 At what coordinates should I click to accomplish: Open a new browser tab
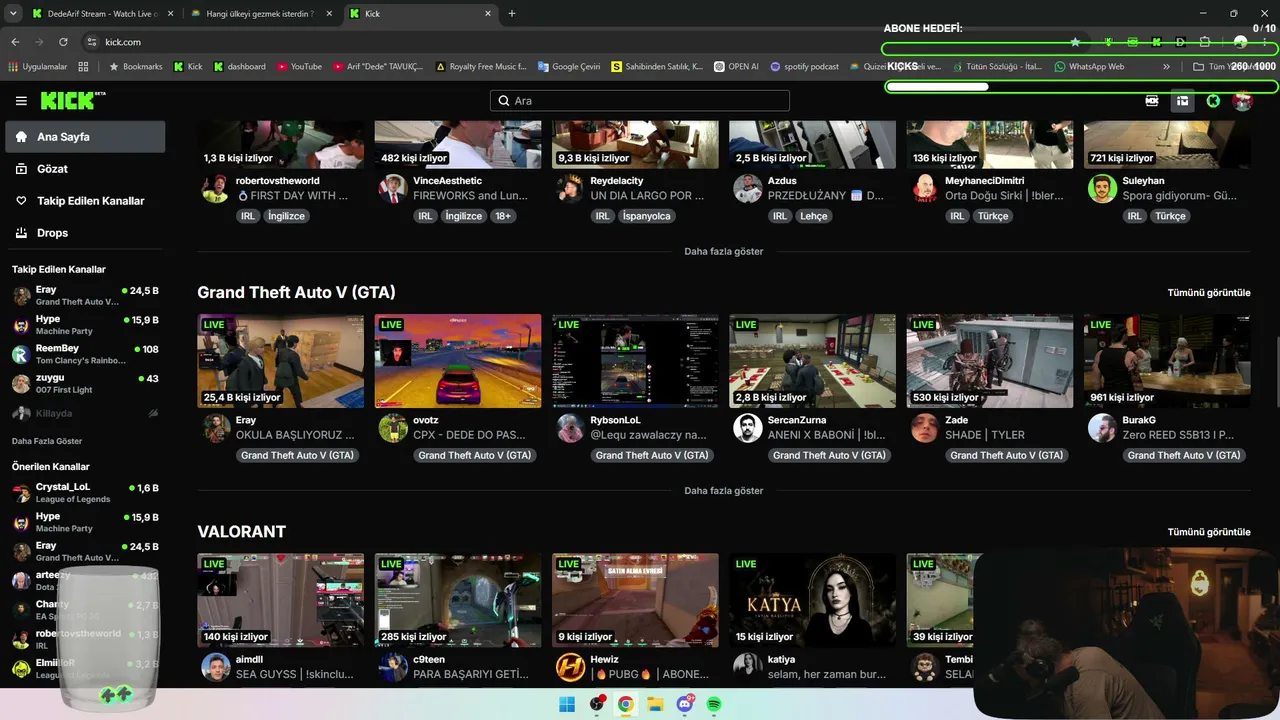coord(512,14)
